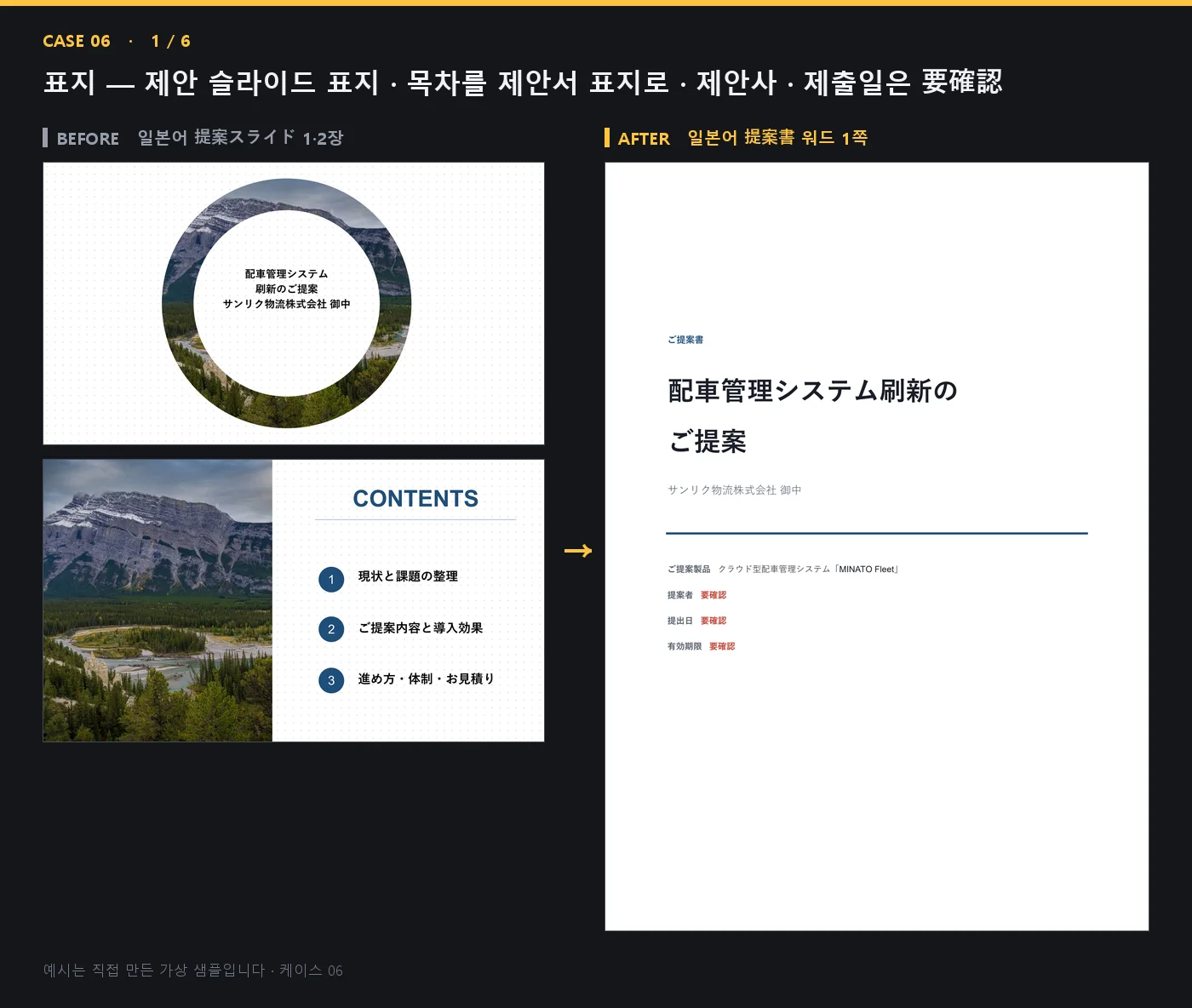This screenshot has width=1192, height=1008.
Task: Click the main heading starting with 표지
Action: click(x=523, y=83)
